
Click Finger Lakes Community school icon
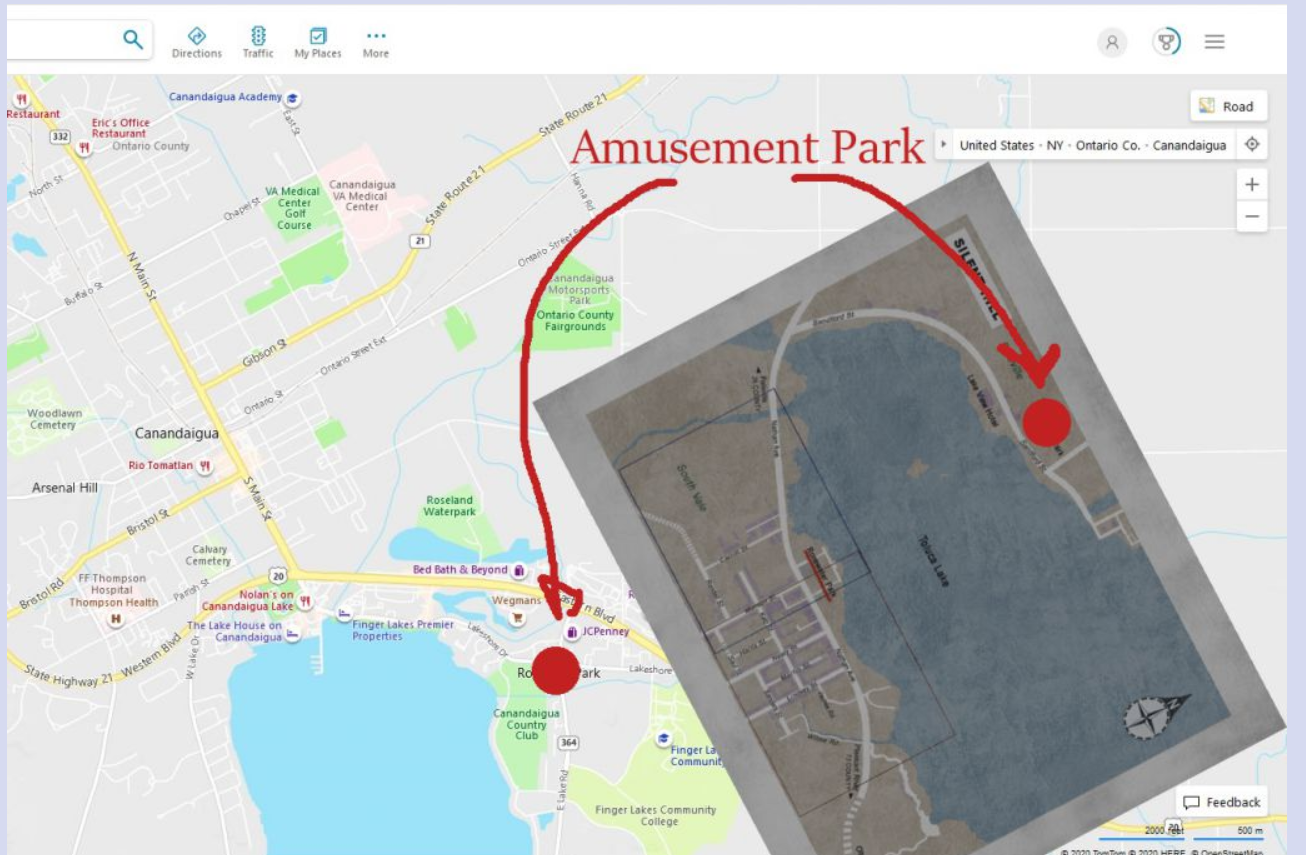point(663,739)
